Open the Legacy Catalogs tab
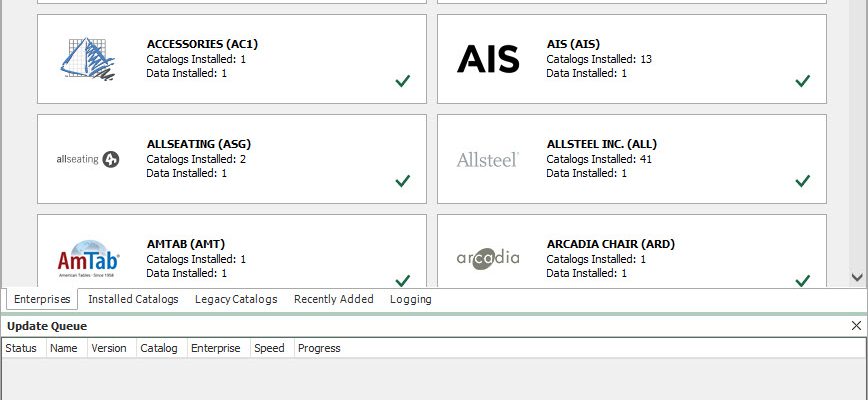Image resolution: width=868 pixels, height=400 pixels. (236, 299)
